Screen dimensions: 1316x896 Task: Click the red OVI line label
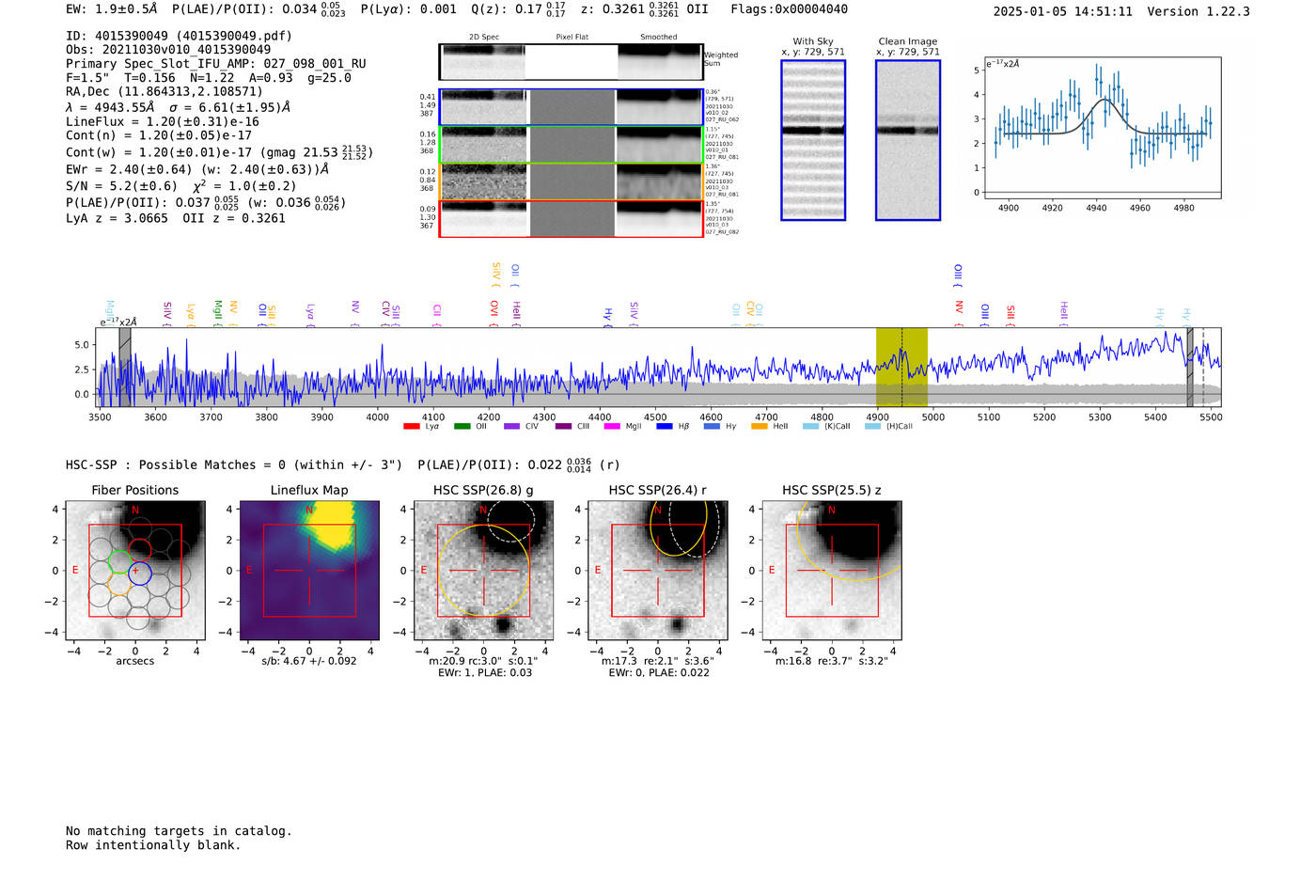pyautogui.click(x=494, y=312)
